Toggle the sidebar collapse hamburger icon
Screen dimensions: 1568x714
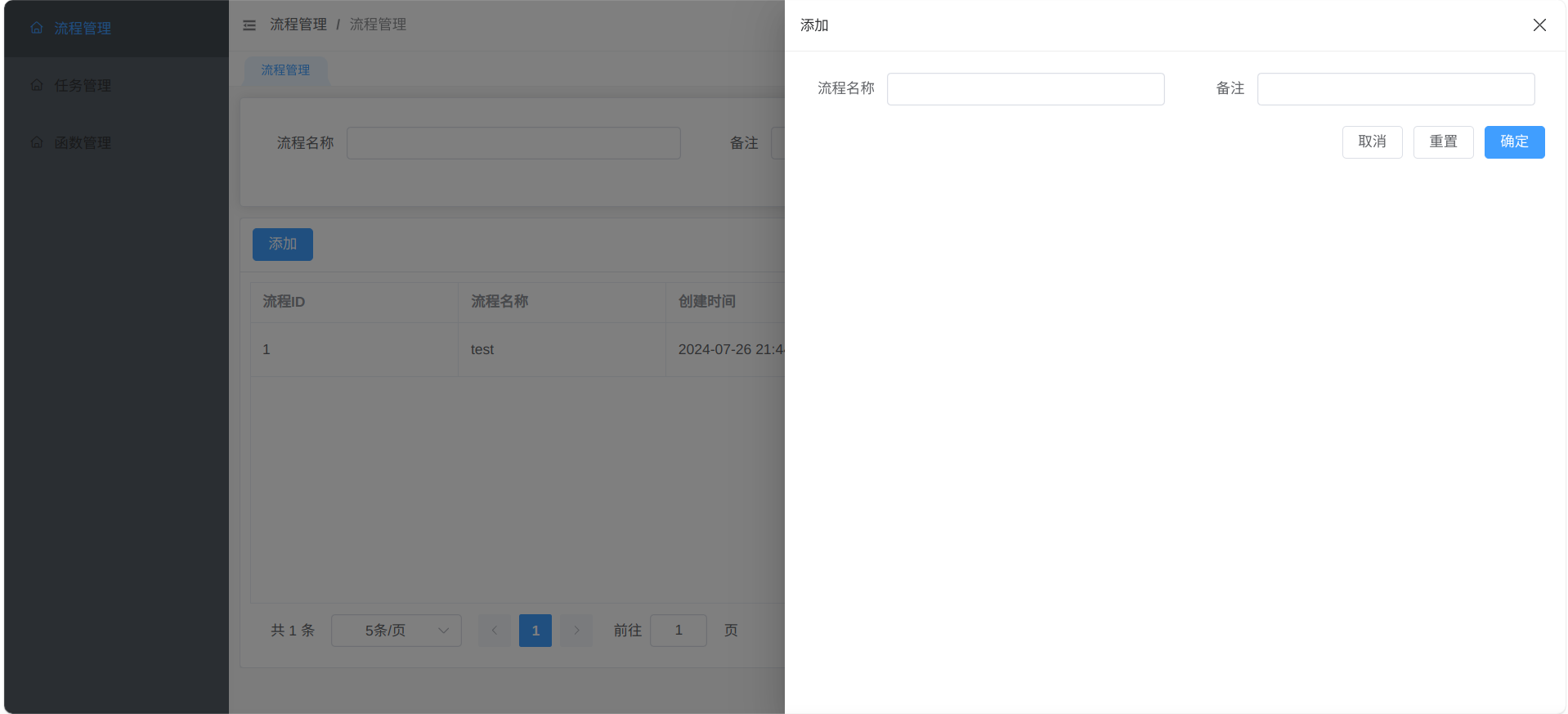[x=249, y=25]
